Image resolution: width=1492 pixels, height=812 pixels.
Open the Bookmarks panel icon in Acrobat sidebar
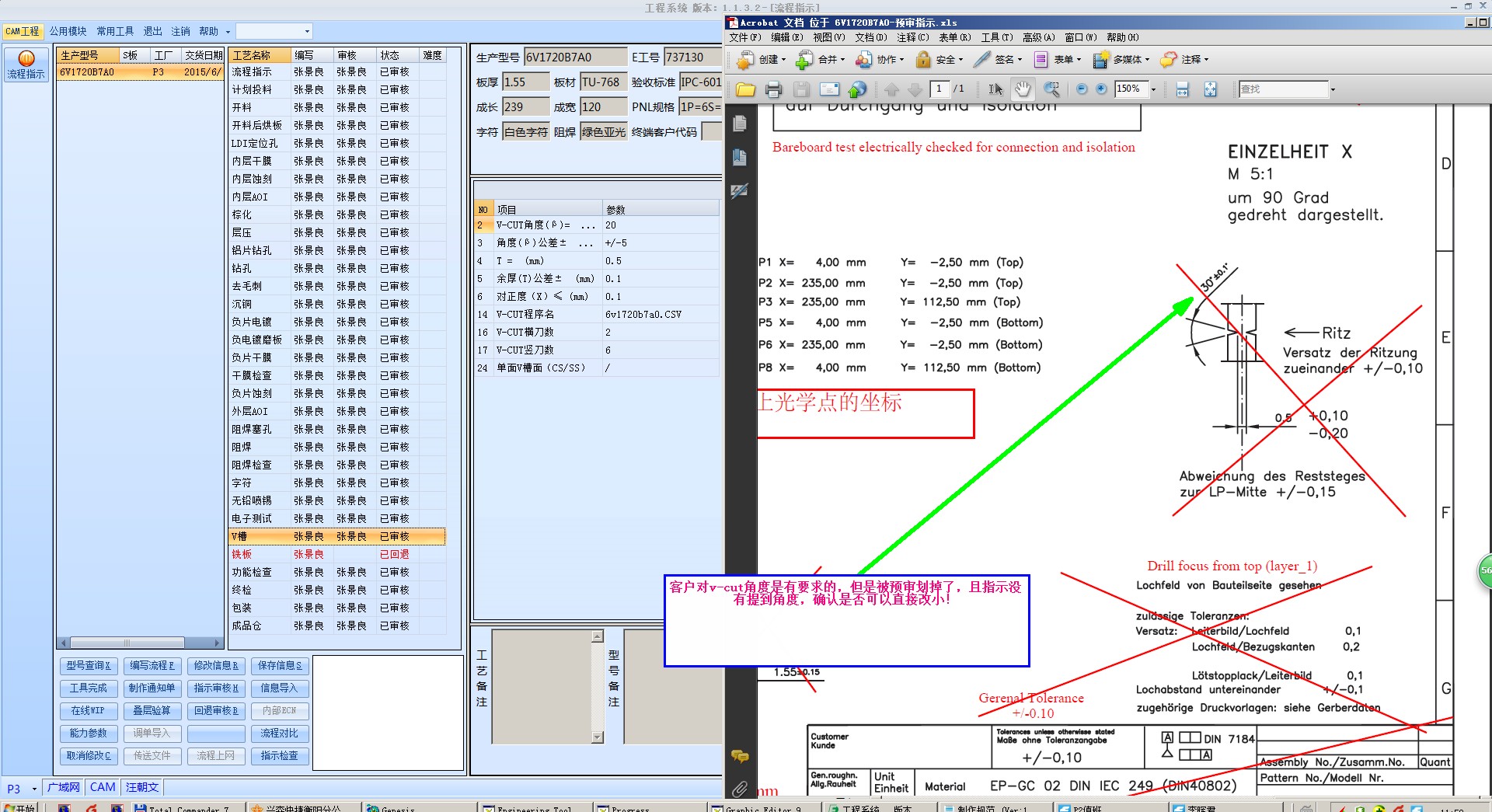[x=739, y=157]
